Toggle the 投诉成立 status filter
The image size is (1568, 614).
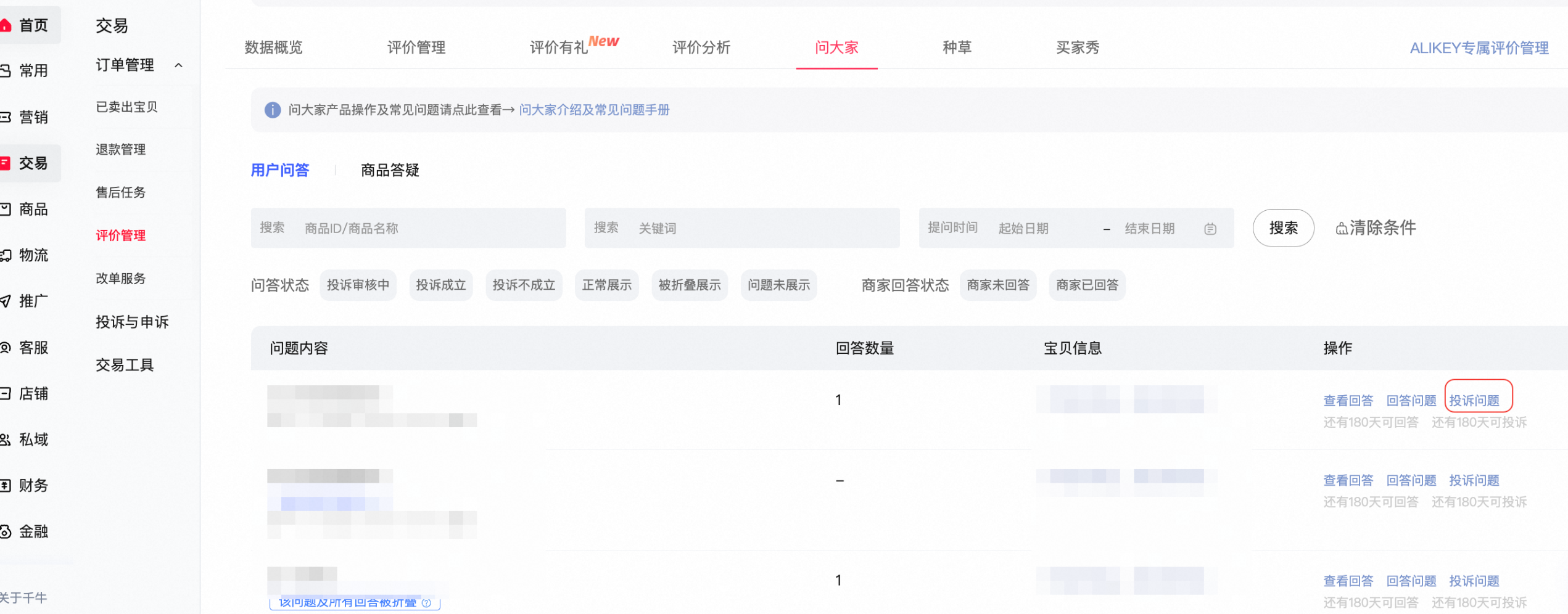point(441,285)
